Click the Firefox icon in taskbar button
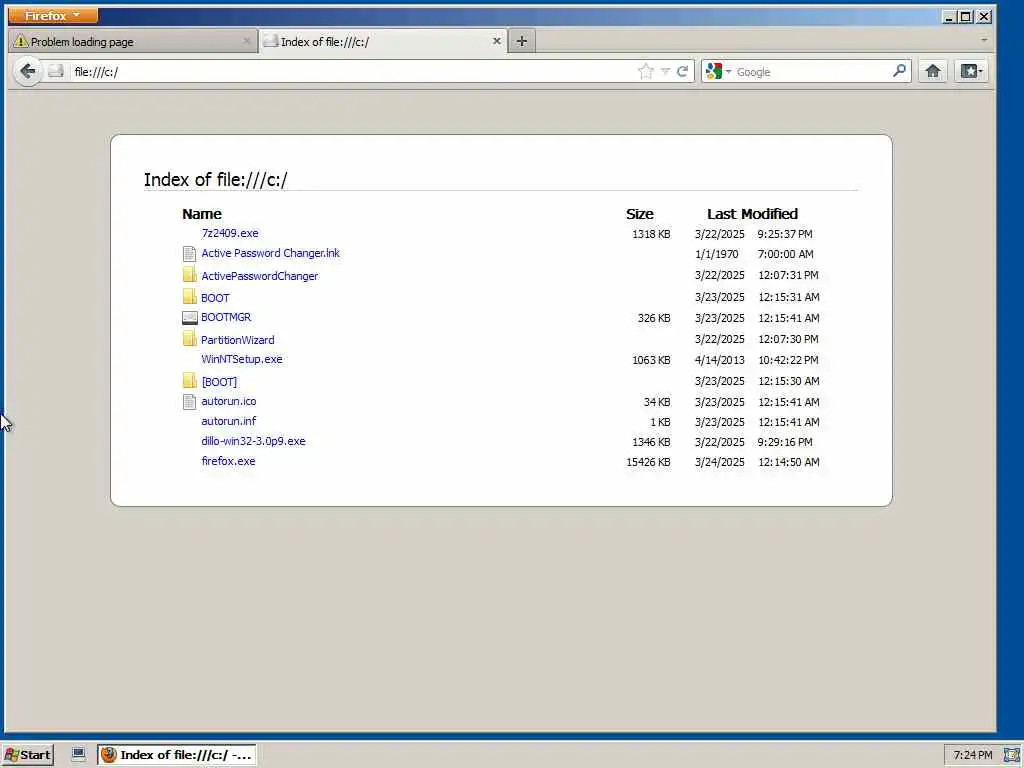The height and width of the screenshot is (768, 1024). coord(109,754)
